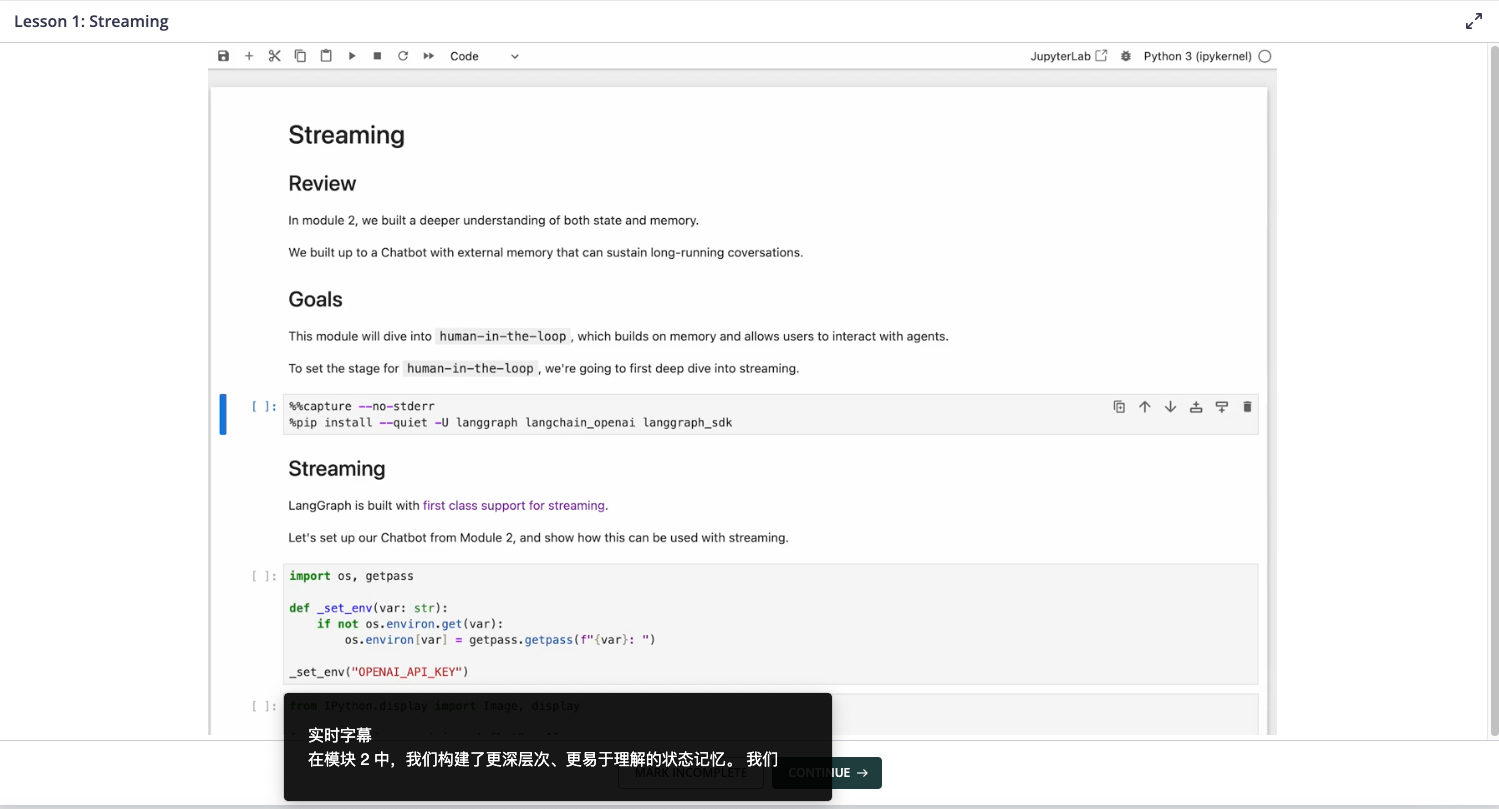Save the notebook with the floppy icon
Image resolution: width=1499 pixels, height=809 pixels.
tap(223, 56)
